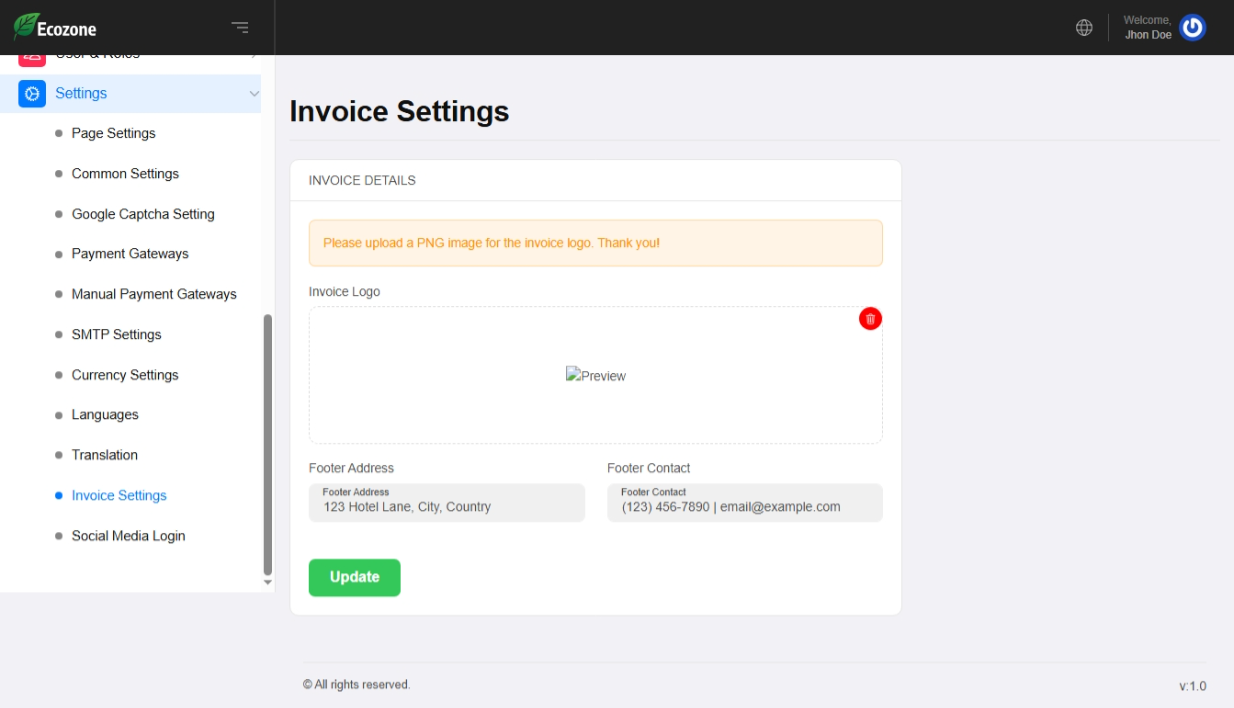Click the green Update button
This screenshot has height=708, width=1234.
(354, 577)
